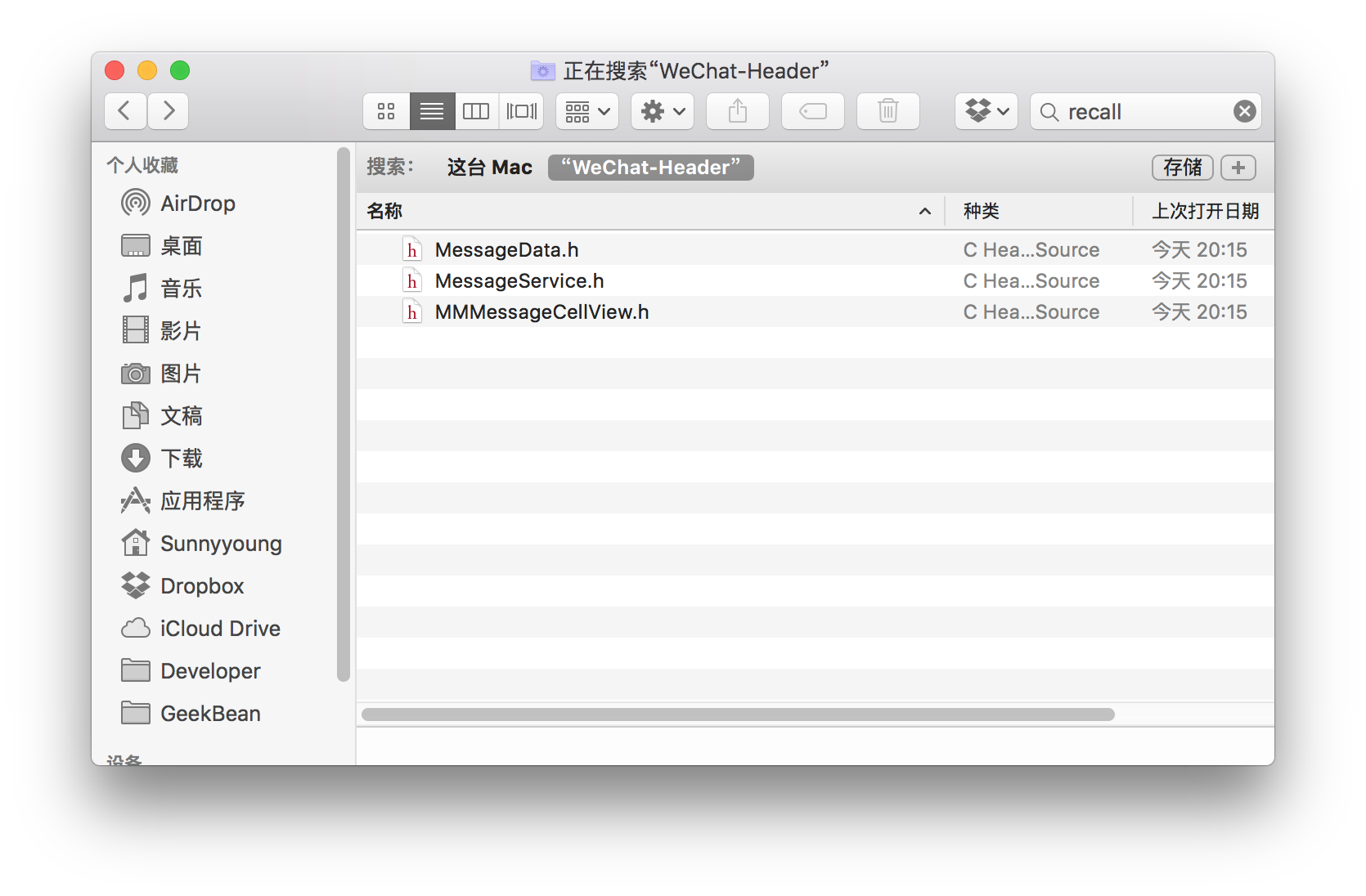1366x896 pixels.
Task: Clear the recall search text
Action: point(1244,111)
